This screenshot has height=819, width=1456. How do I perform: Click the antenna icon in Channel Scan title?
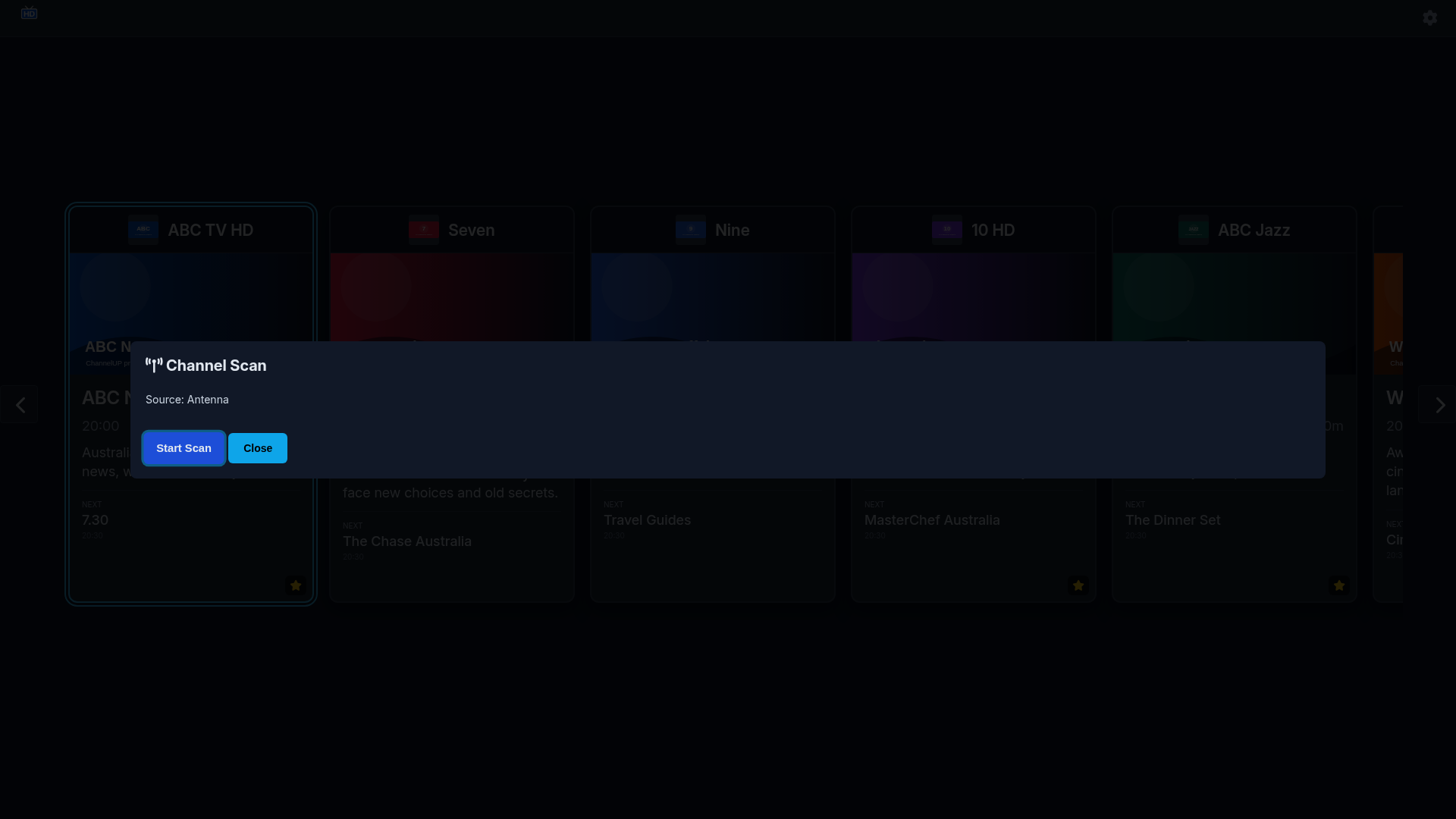pos(154,366)
